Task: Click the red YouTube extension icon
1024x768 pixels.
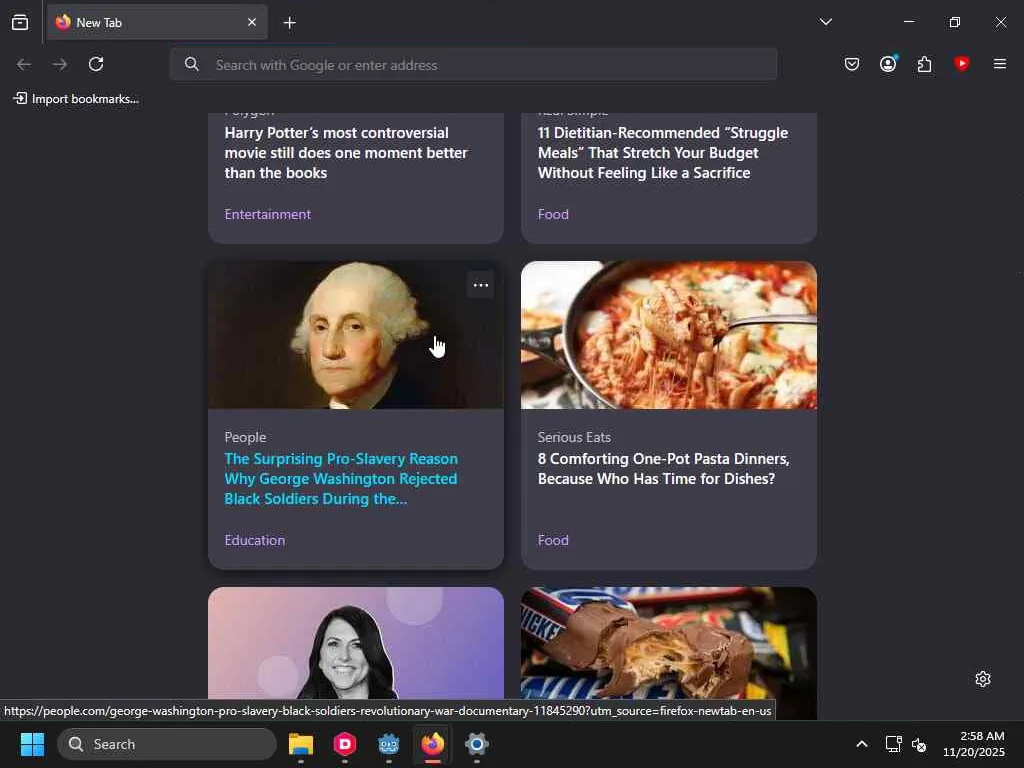Action: 961,63
